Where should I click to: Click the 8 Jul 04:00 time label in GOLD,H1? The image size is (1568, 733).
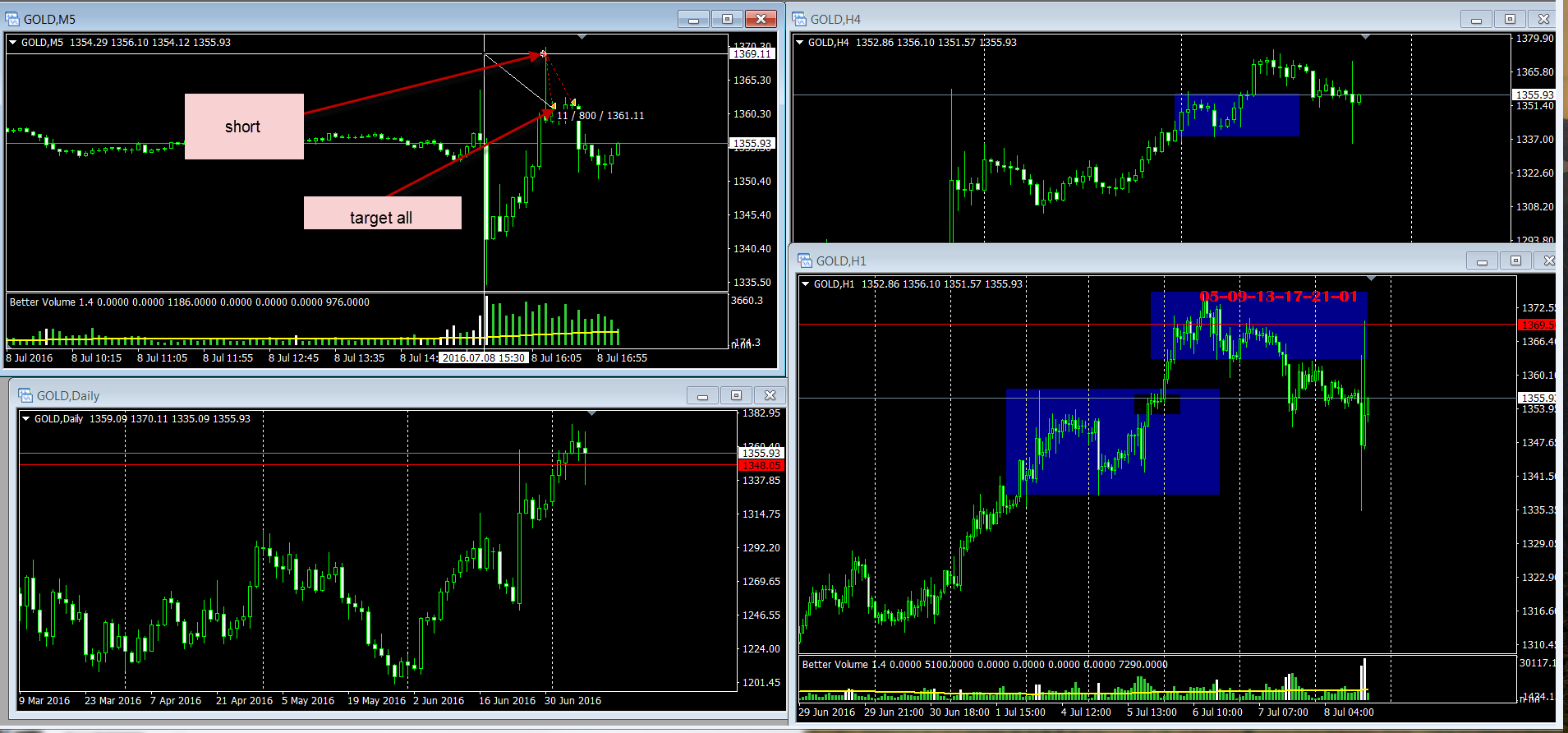1349,712
